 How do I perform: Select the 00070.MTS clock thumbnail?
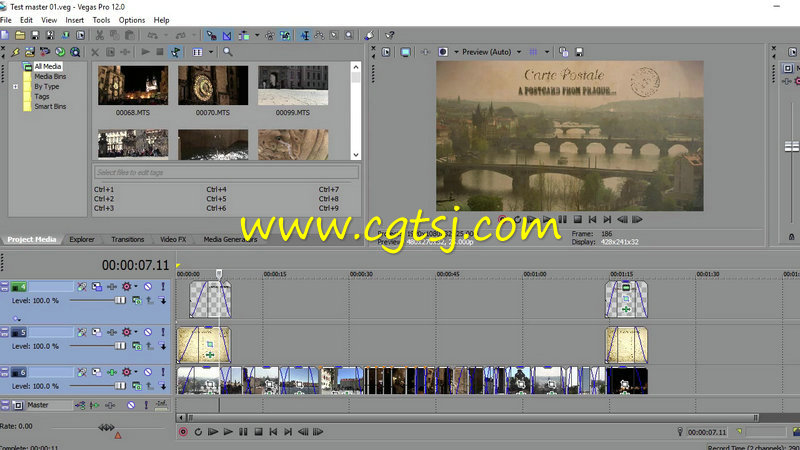click(213, 85)
